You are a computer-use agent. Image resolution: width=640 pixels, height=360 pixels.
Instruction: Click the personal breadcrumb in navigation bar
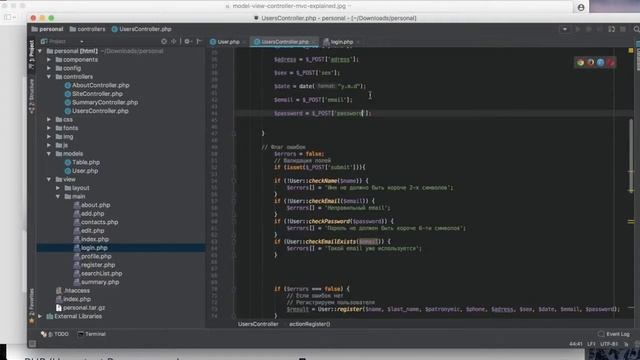(x=47, y=29)
